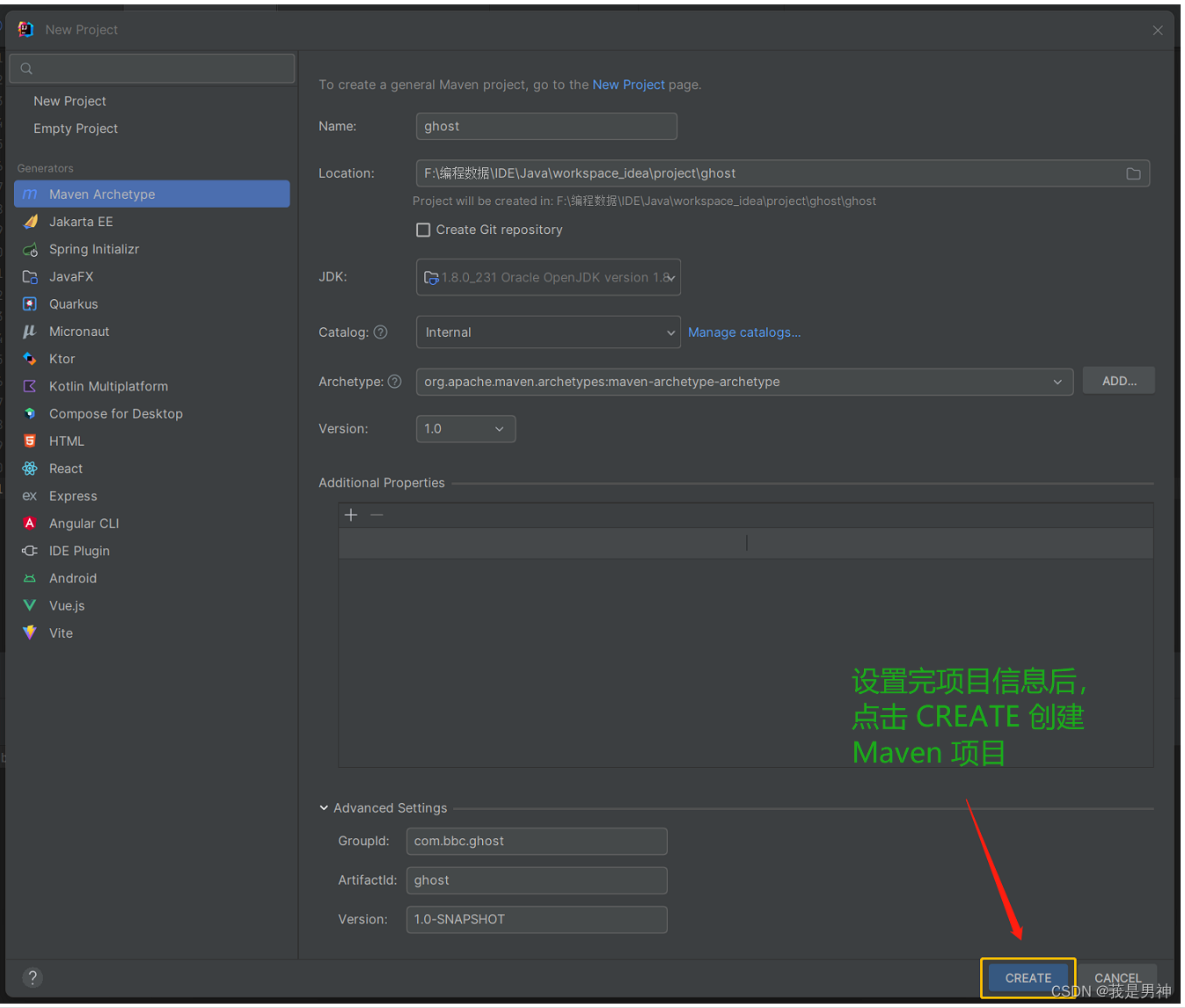
Task: Click the Express ex icon
Action: click(30, 496)
